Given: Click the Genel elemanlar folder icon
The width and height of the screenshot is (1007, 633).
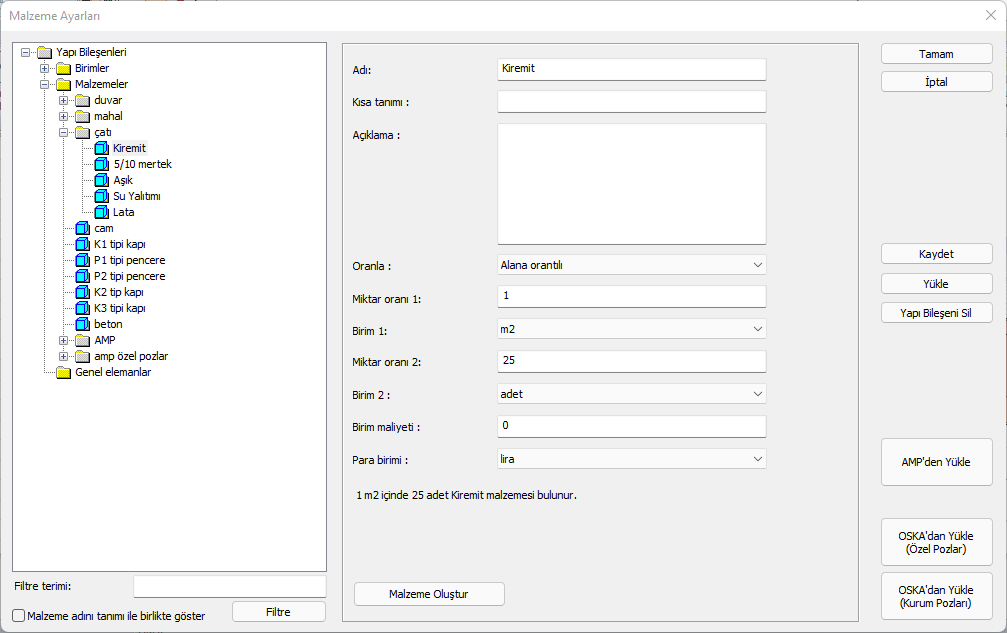Looking at the screenshot, I should (64, 372).
